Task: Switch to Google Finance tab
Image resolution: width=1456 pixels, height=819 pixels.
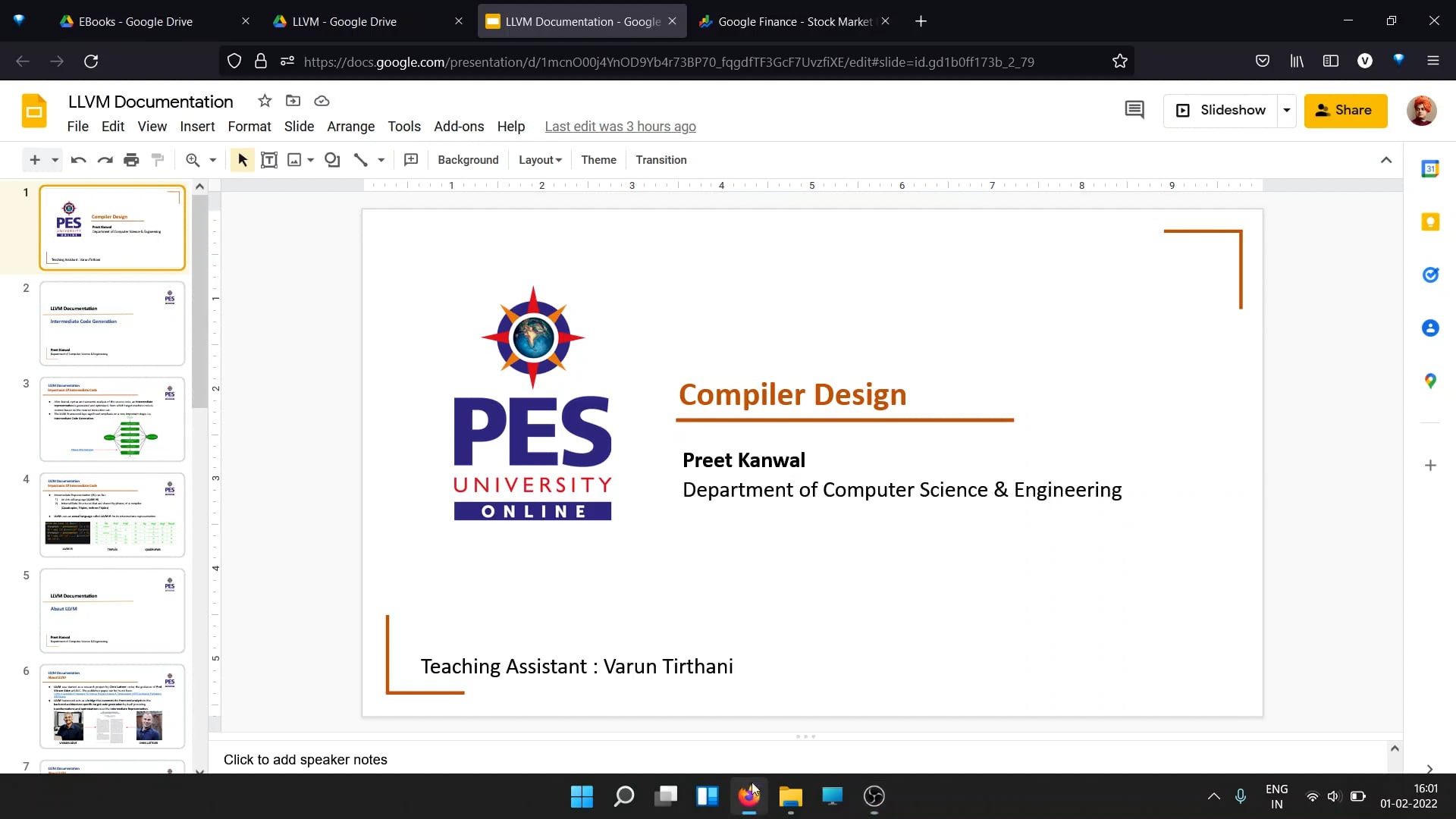Action: [x=793, y=21]
